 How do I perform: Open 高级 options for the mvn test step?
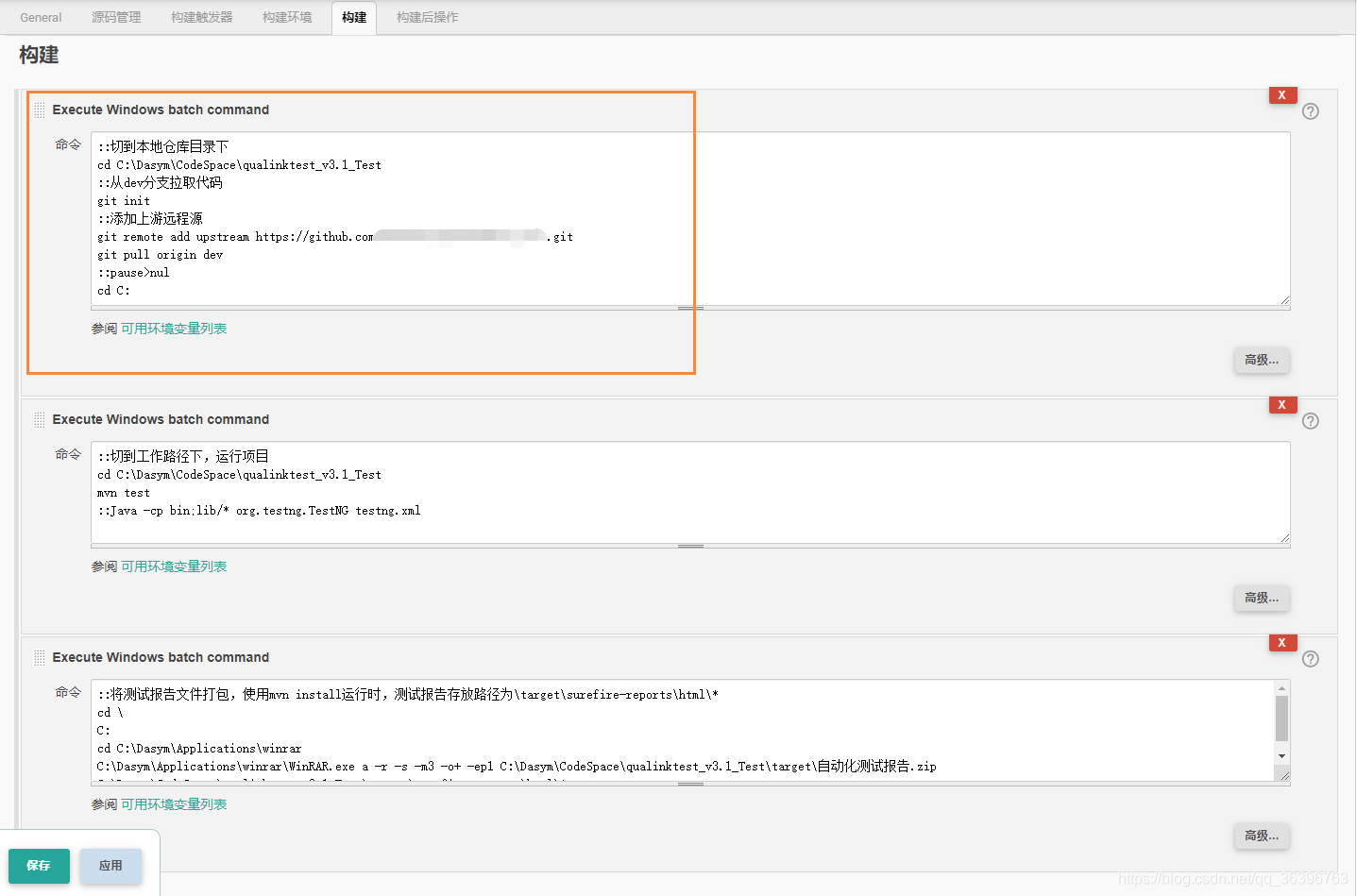1262,598
